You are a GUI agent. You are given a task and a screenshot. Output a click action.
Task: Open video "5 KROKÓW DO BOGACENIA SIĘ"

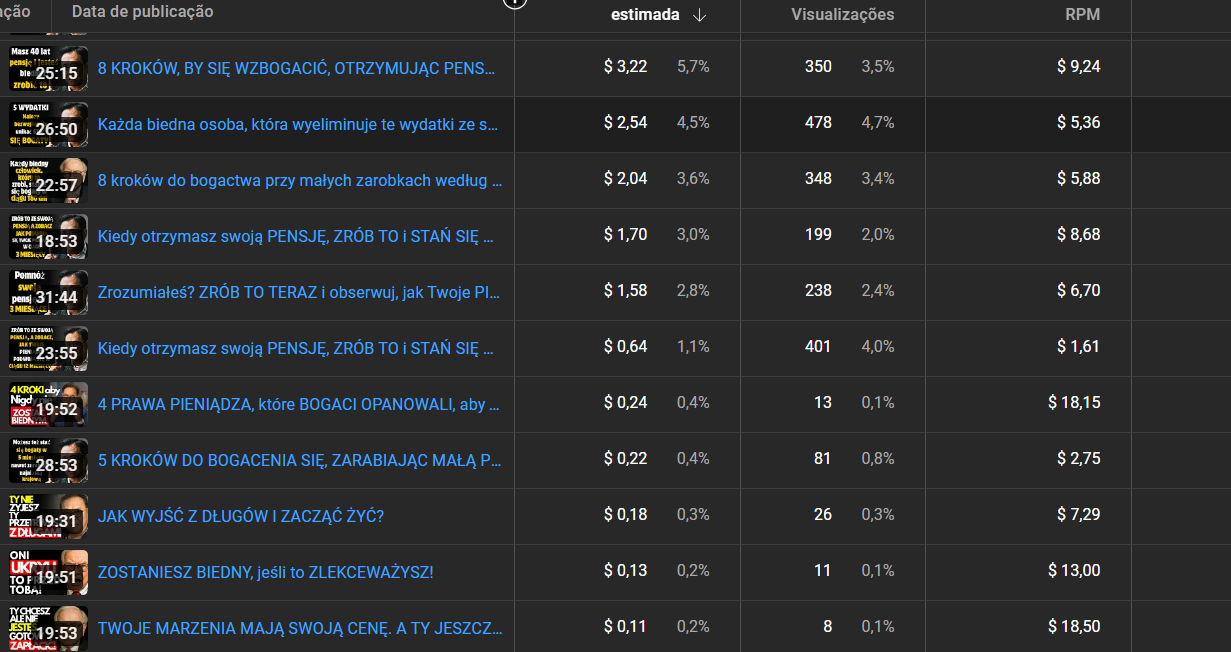pos(300,460)
